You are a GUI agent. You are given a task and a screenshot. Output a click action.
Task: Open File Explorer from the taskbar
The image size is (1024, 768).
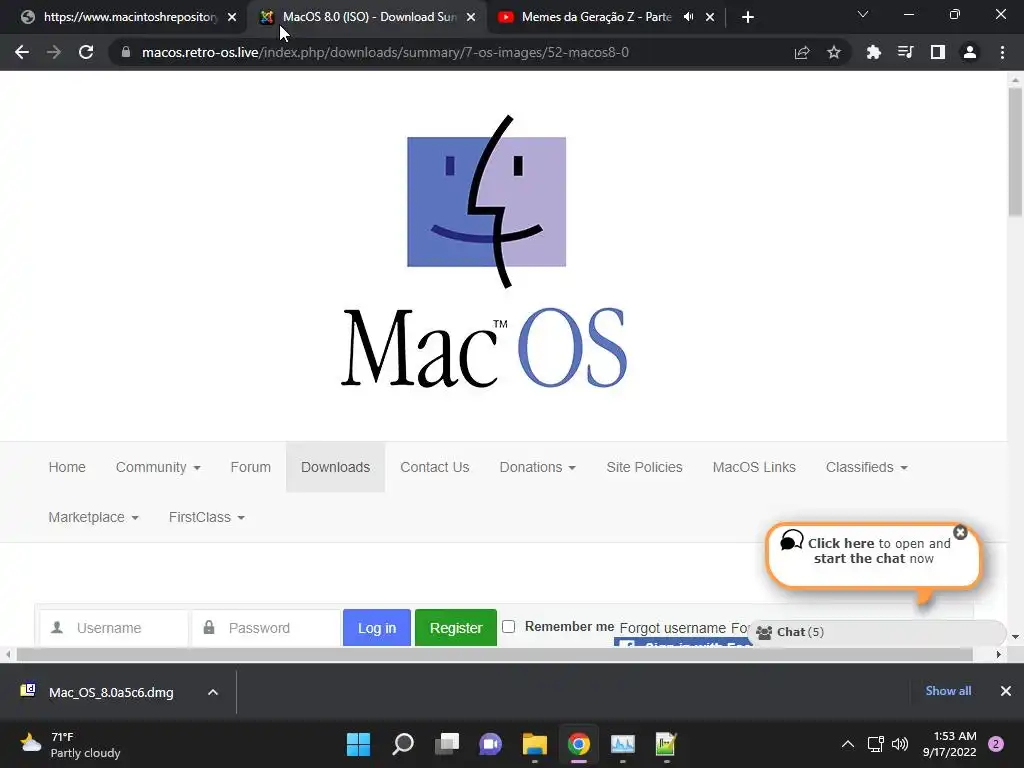pyautogui.click(x=534, y=744)
